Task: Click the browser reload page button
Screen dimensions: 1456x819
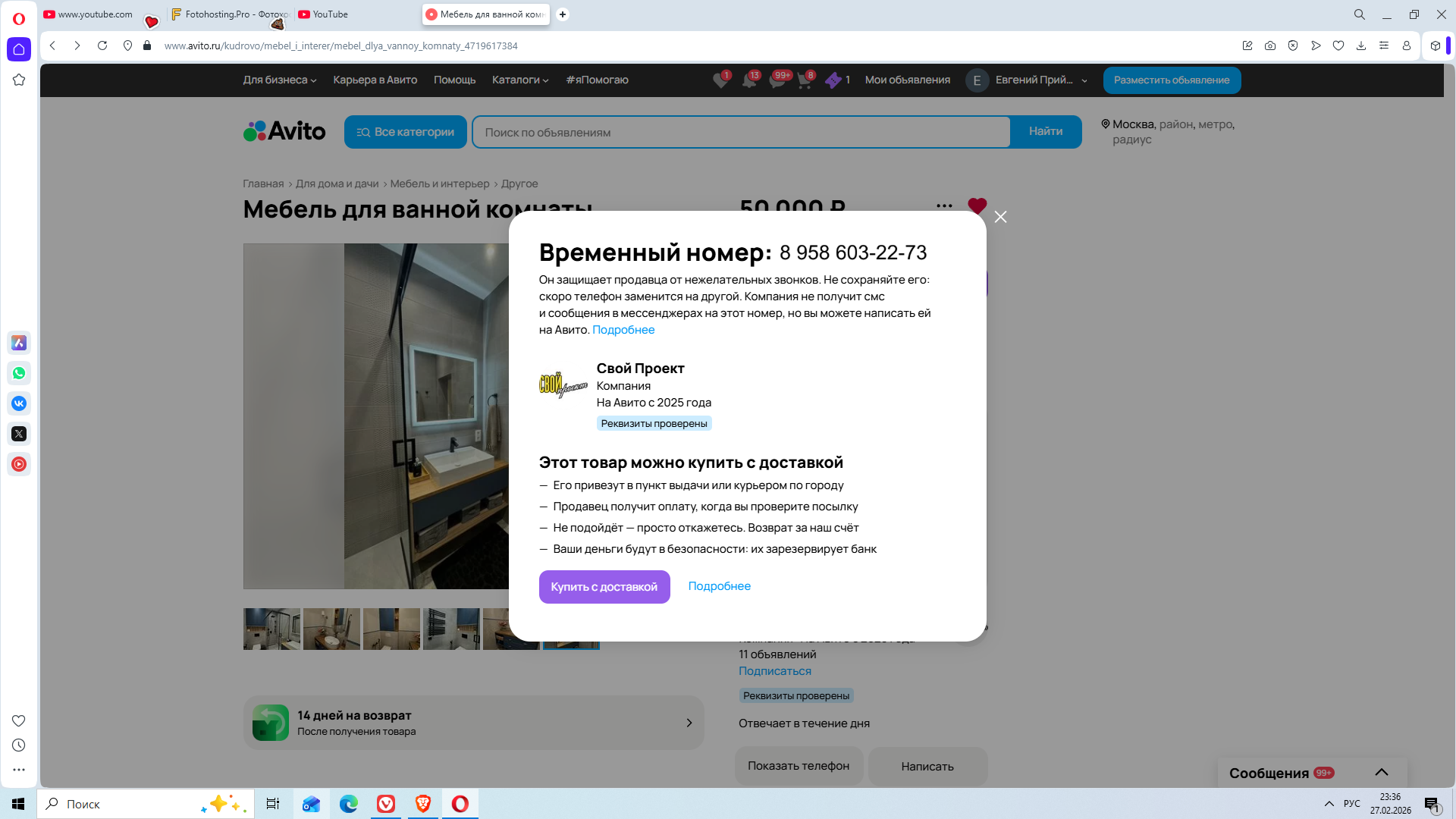Action: tap(102, 45)
